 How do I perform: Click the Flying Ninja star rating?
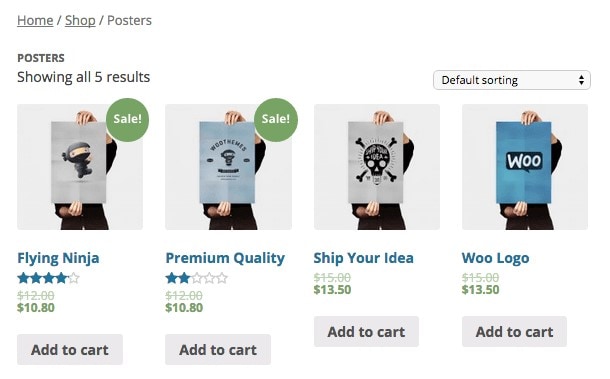(x=49, y=278)
